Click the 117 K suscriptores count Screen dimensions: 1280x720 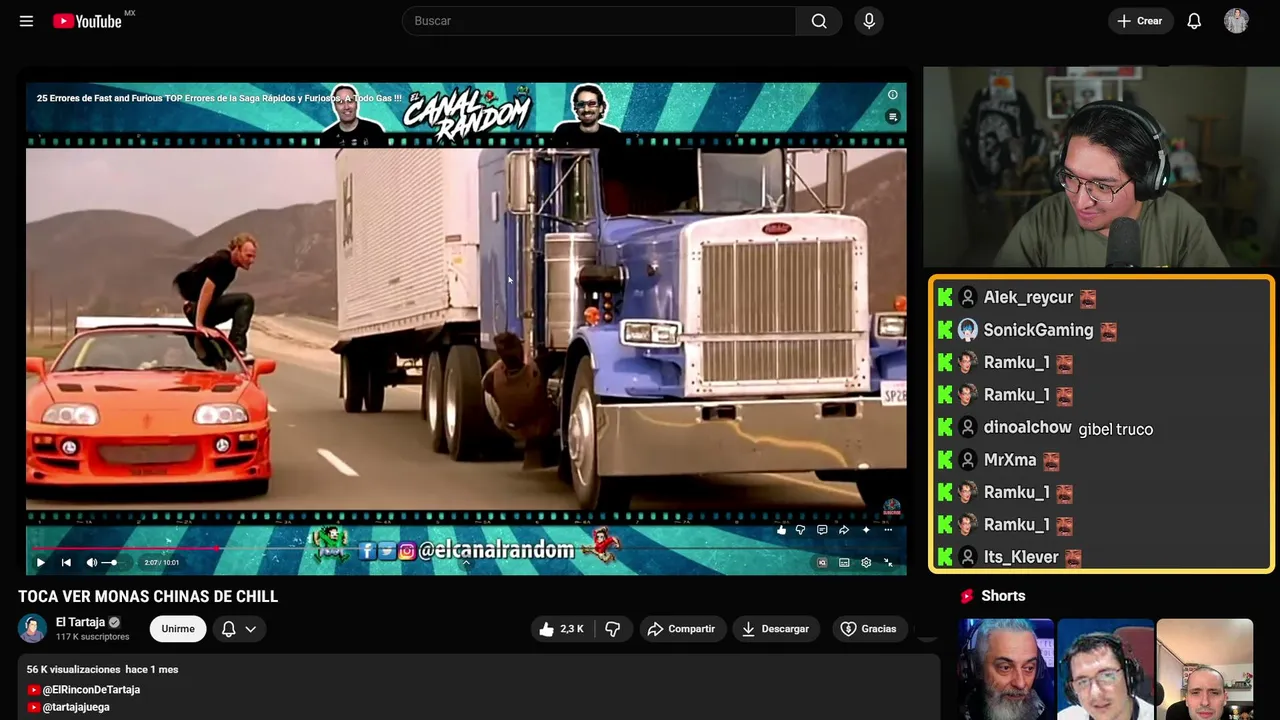tap(93, 637)
